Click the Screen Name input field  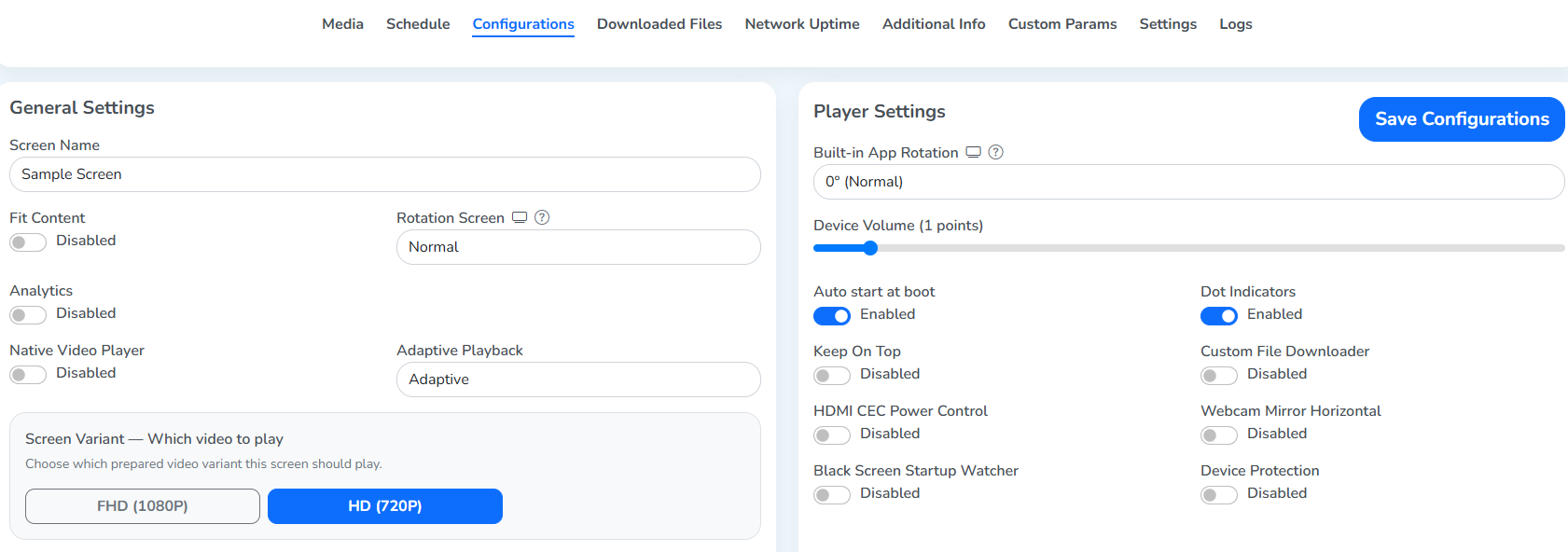coord(385,174)
